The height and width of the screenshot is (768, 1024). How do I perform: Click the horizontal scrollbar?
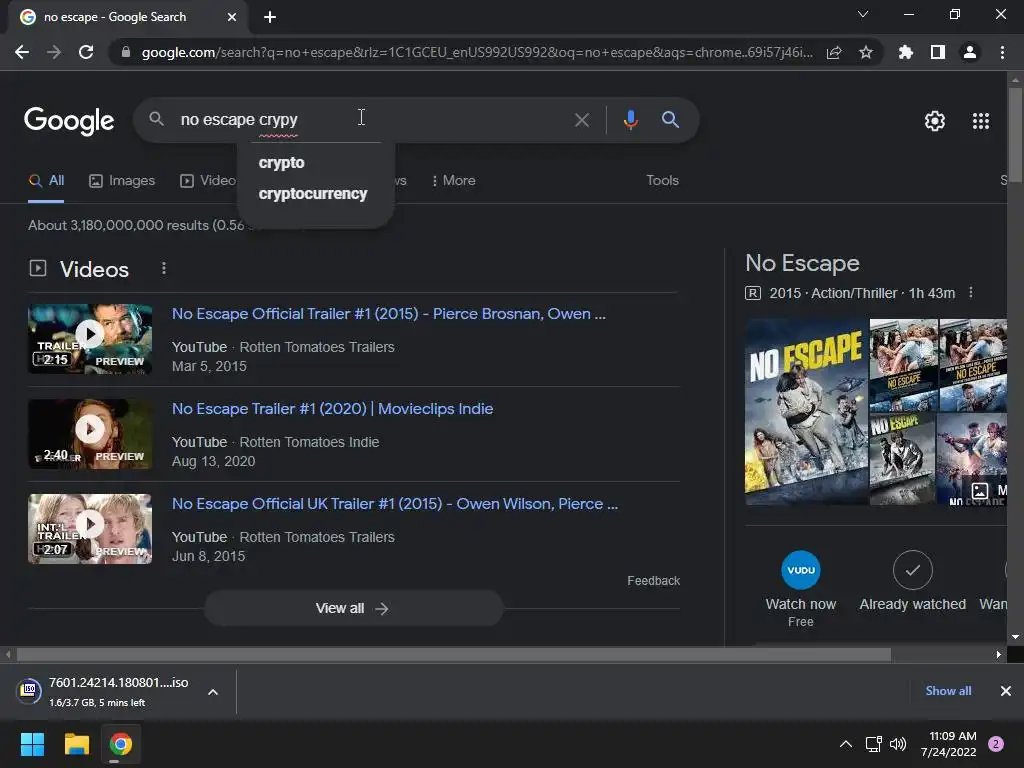454,654
